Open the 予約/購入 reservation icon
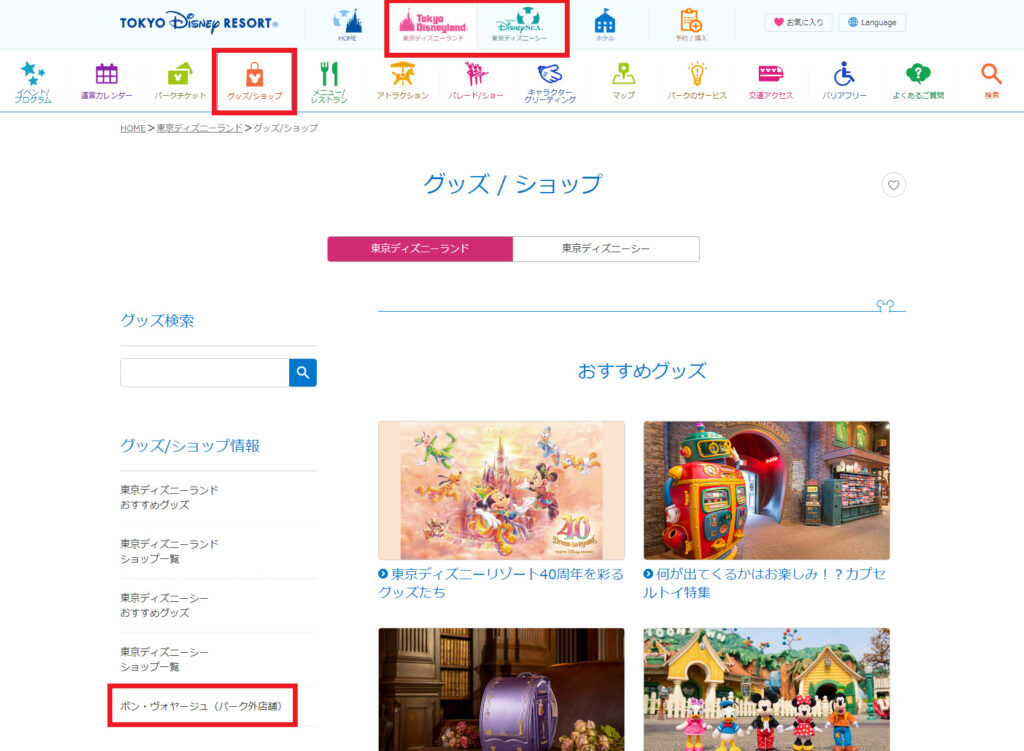 click(690, 25)
